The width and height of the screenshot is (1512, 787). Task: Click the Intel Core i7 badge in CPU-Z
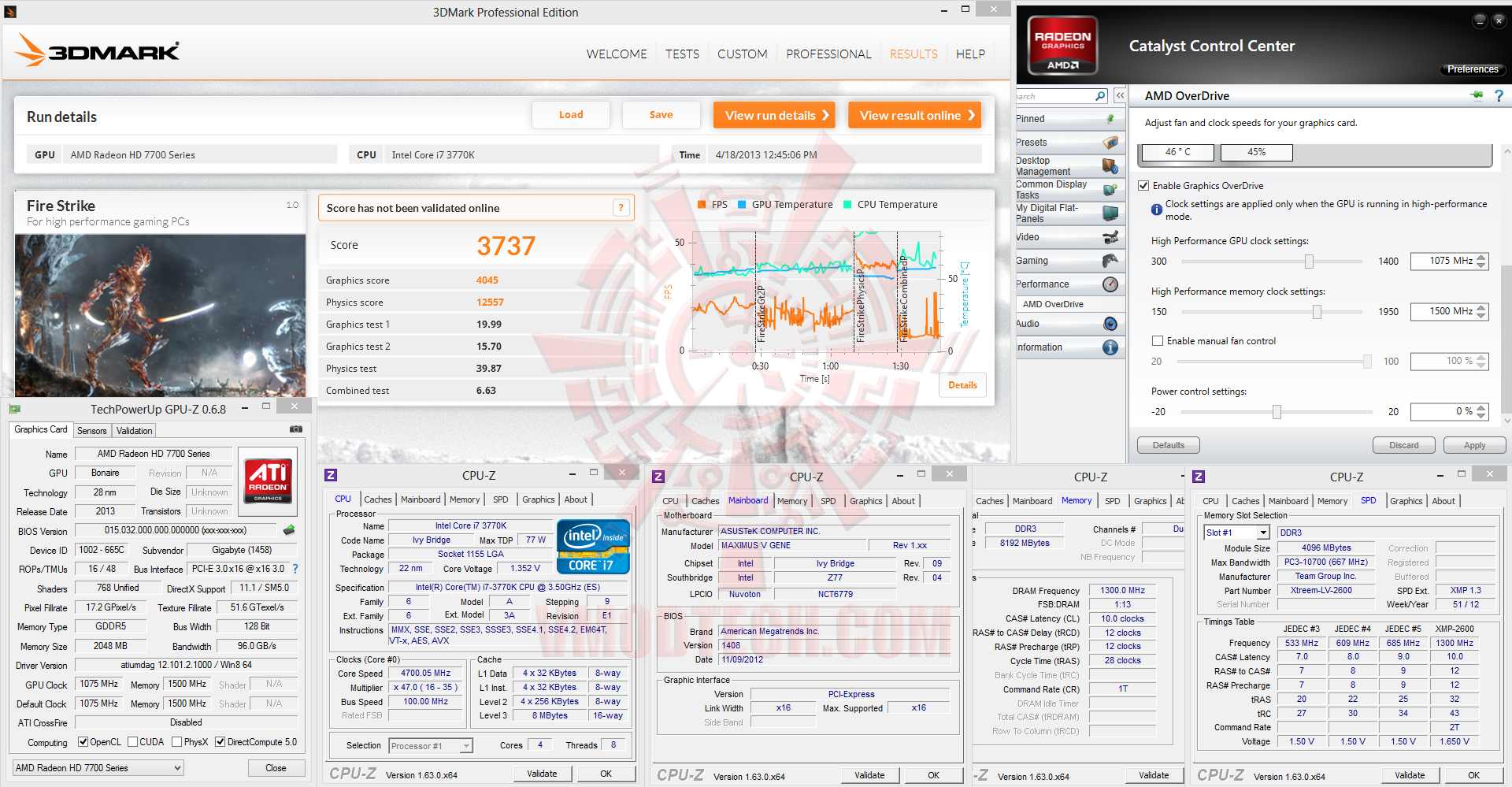(593, 547)
